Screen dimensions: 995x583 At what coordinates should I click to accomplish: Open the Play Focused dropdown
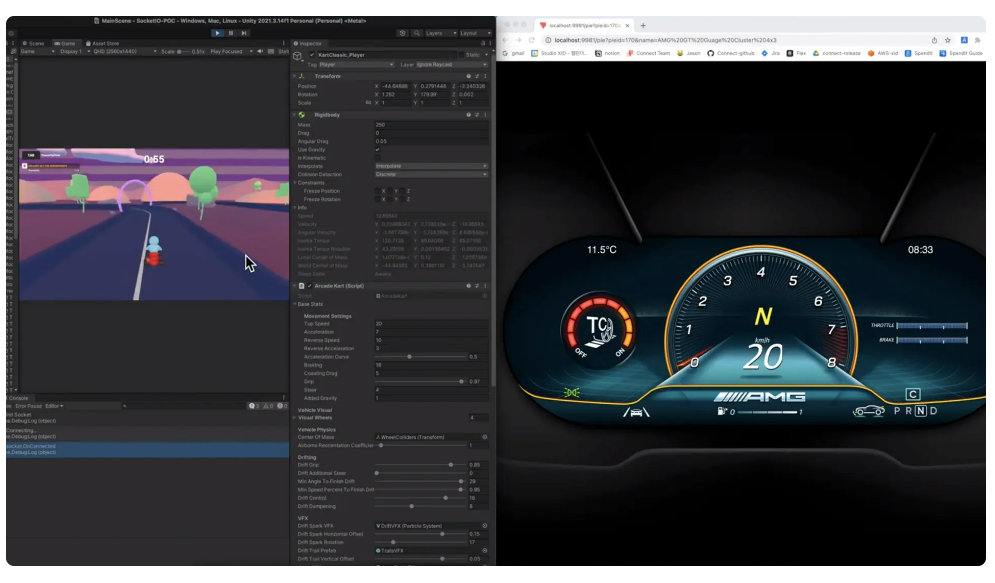pos(231,51)
